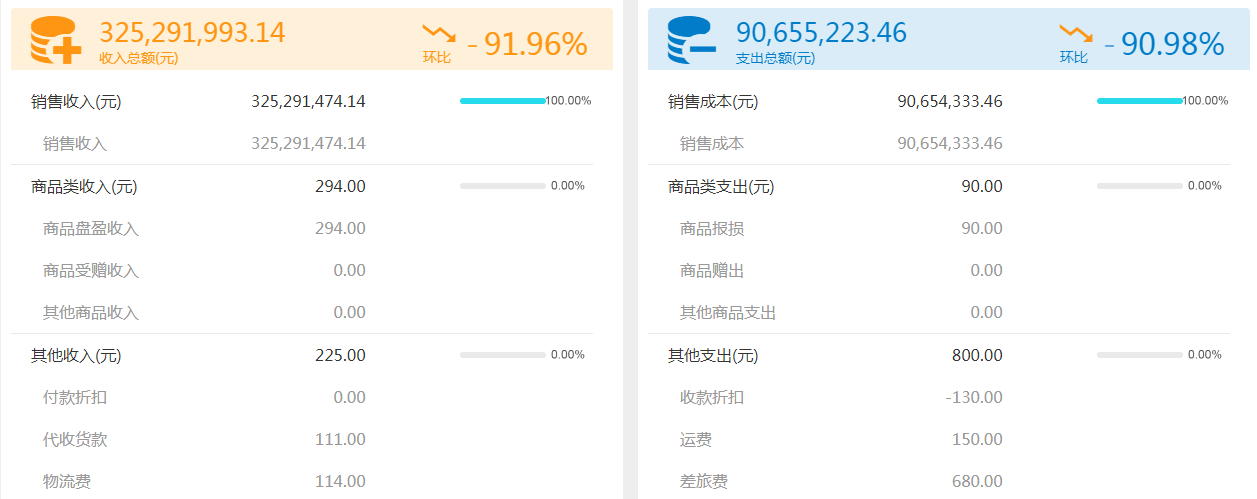Select the 销售成本(元) category row
The width and height of the screenshot is (1257, 499).
[939, 101]
